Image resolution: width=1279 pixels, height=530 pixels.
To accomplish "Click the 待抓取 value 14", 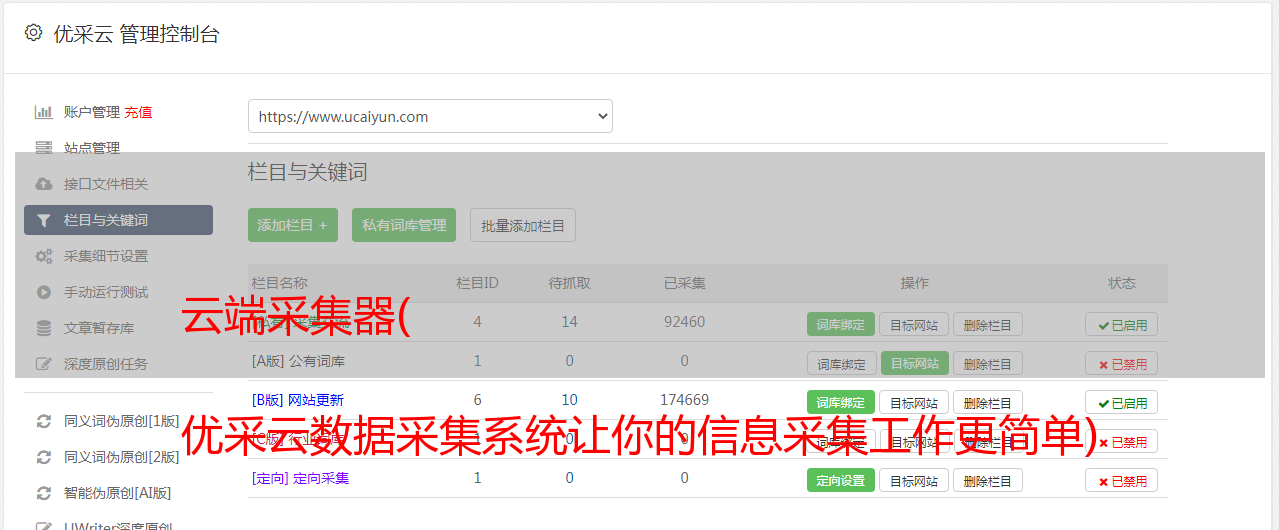I will pyautogui.click(x=569, y=322).
